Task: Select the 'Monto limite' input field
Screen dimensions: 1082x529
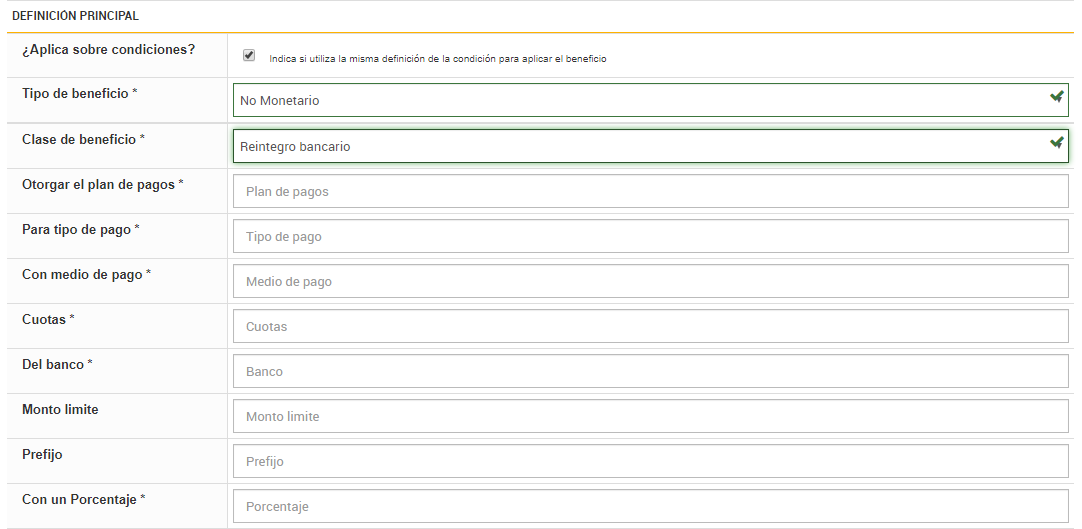Action: (x=650, y=417)
